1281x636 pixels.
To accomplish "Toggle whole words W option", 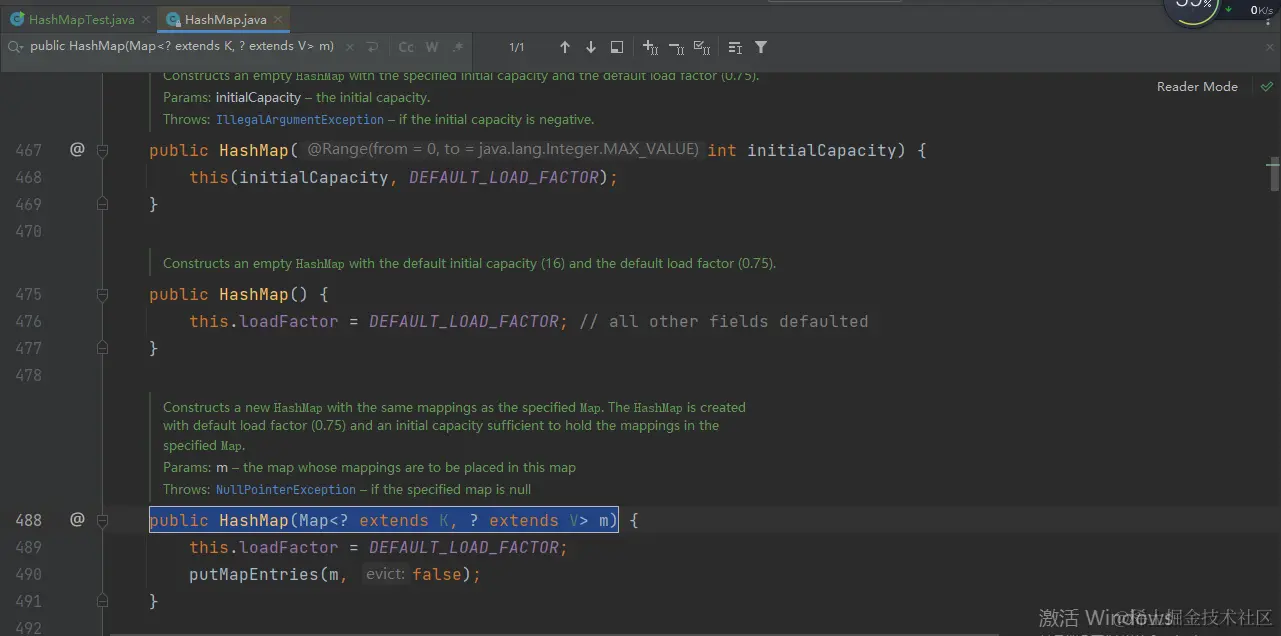I will point(432,47).
